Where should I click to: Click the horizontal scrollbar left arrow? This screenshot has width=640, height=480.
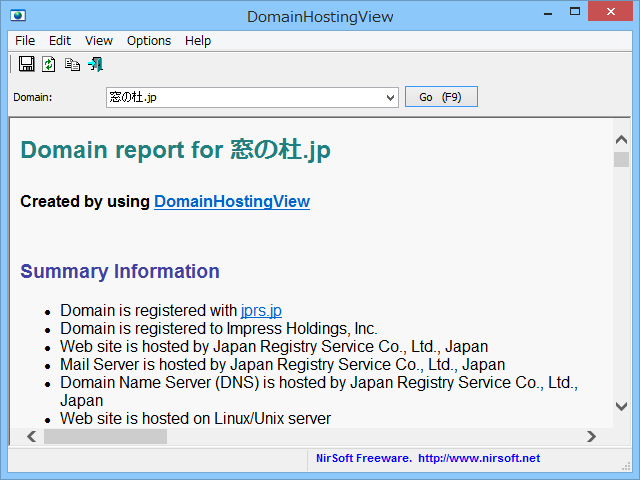32,436
